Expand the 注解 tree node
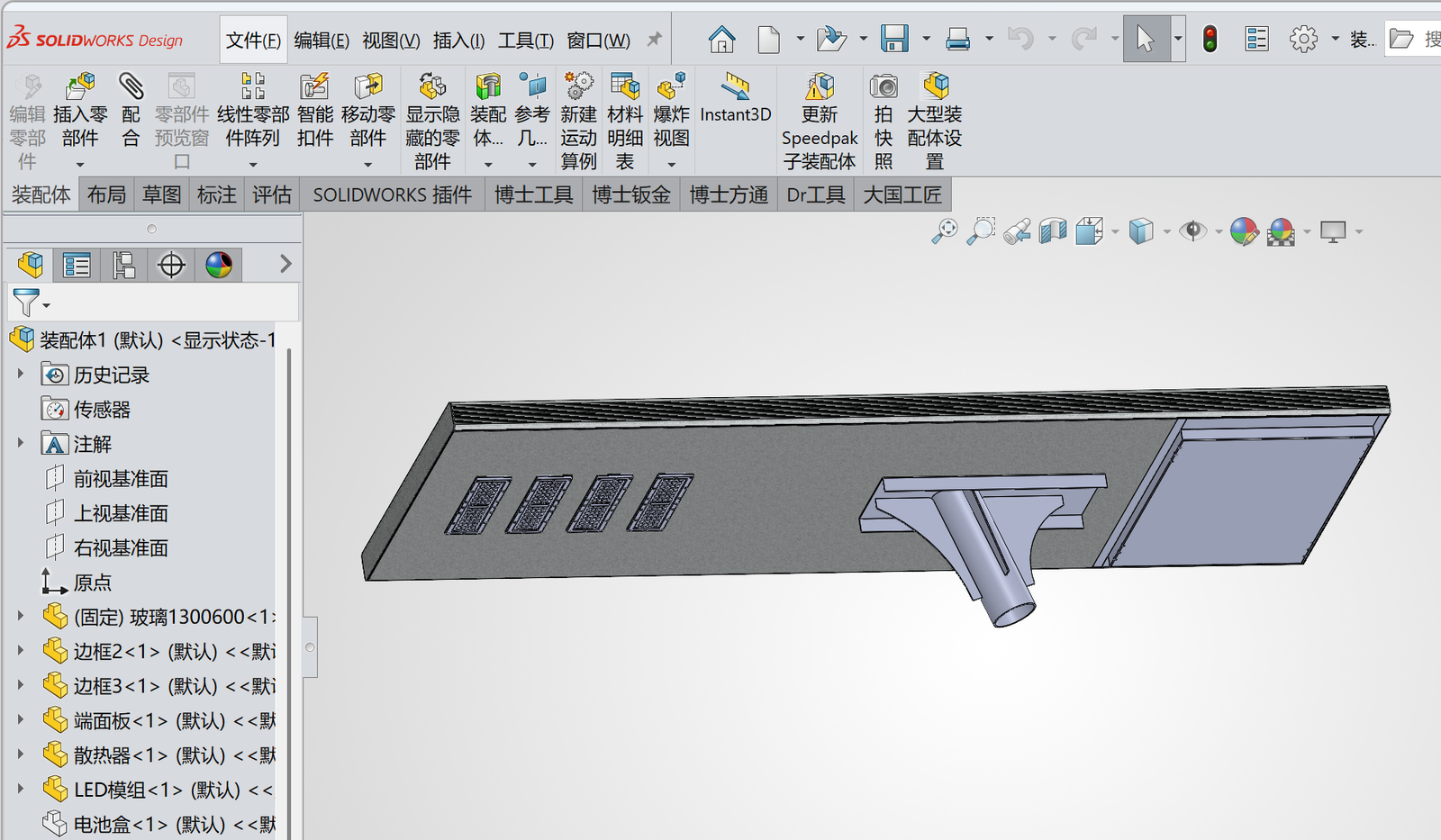Image resolution: width=1441 pixels, height=840 pixels. coord(21,442)
